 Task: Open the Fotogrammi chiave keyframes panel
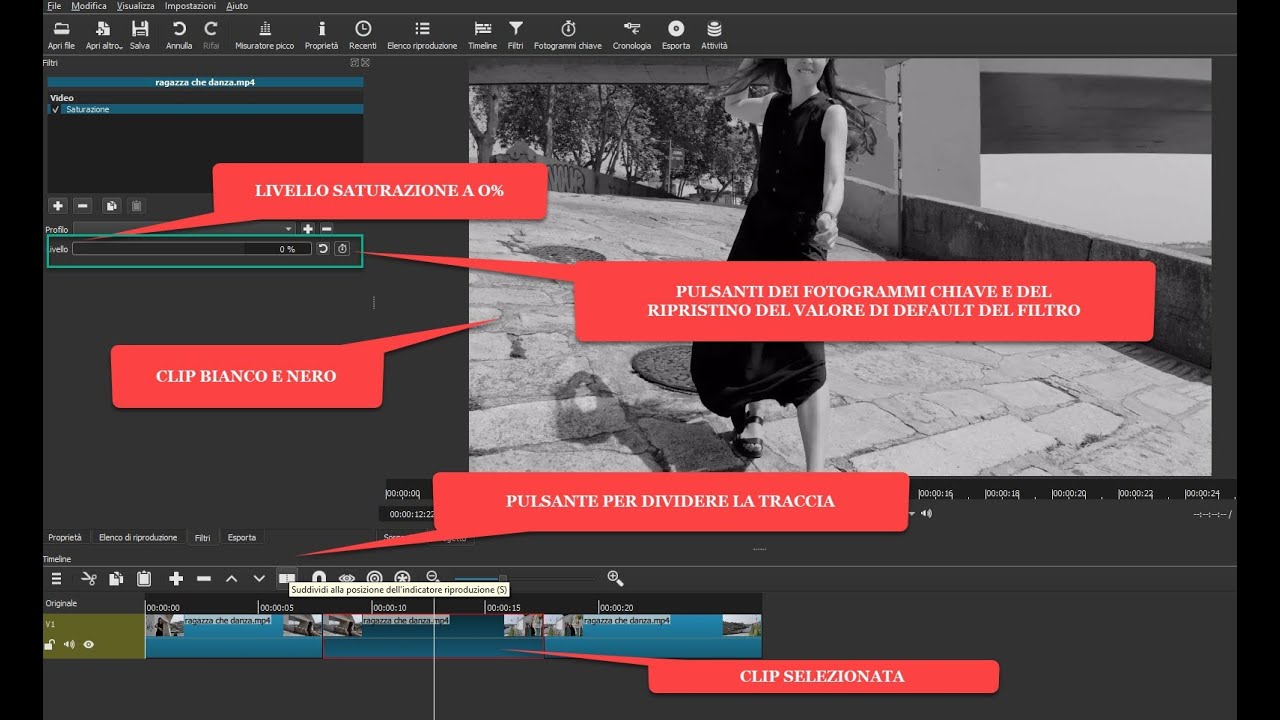coord(568,35)
